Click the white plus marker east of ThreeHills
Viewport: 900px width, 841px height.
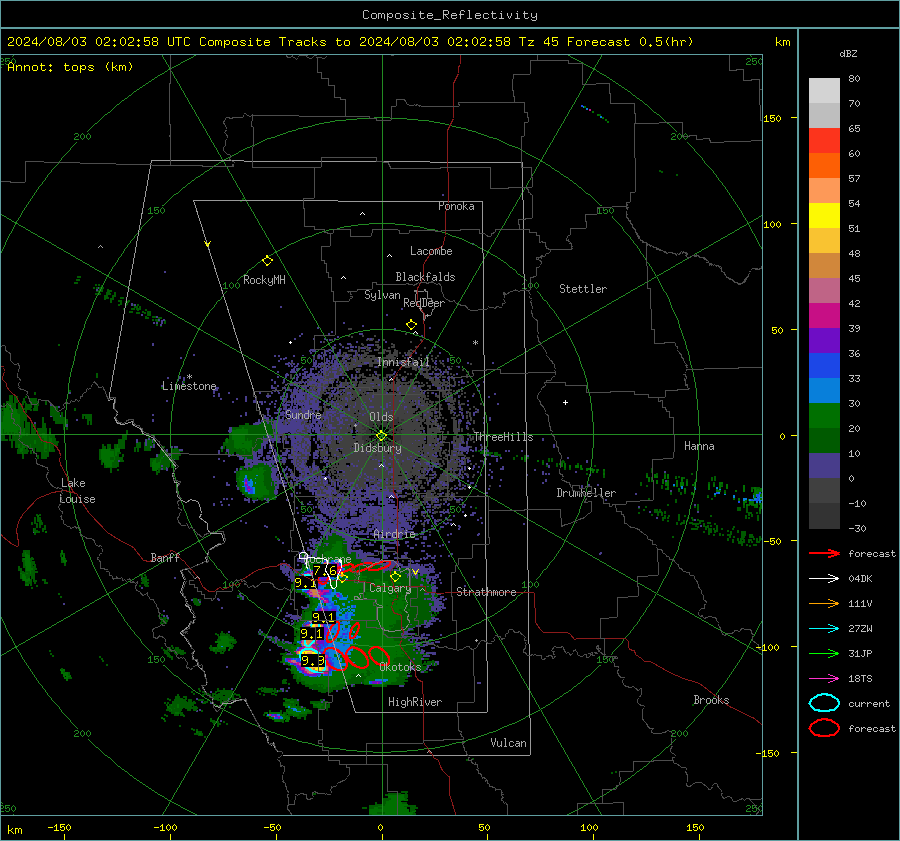(565, 402)
